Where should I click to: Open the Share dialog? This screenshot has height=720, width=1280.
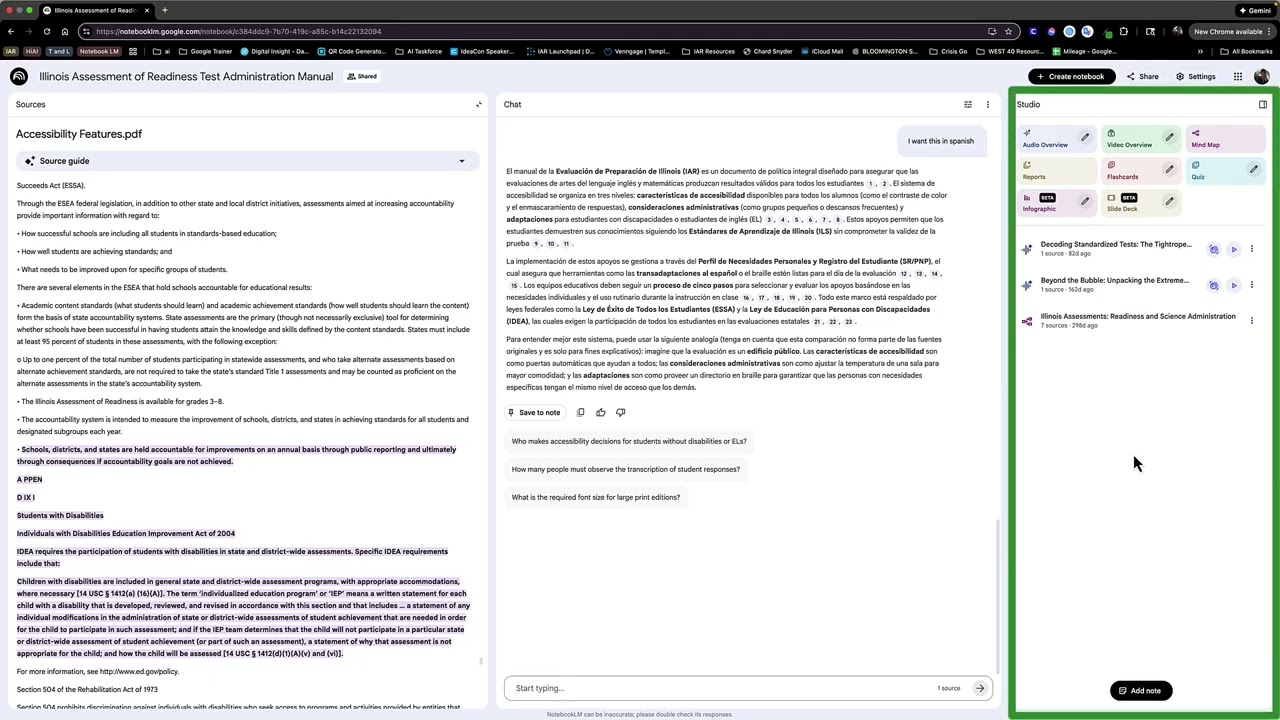point(1142,77)
